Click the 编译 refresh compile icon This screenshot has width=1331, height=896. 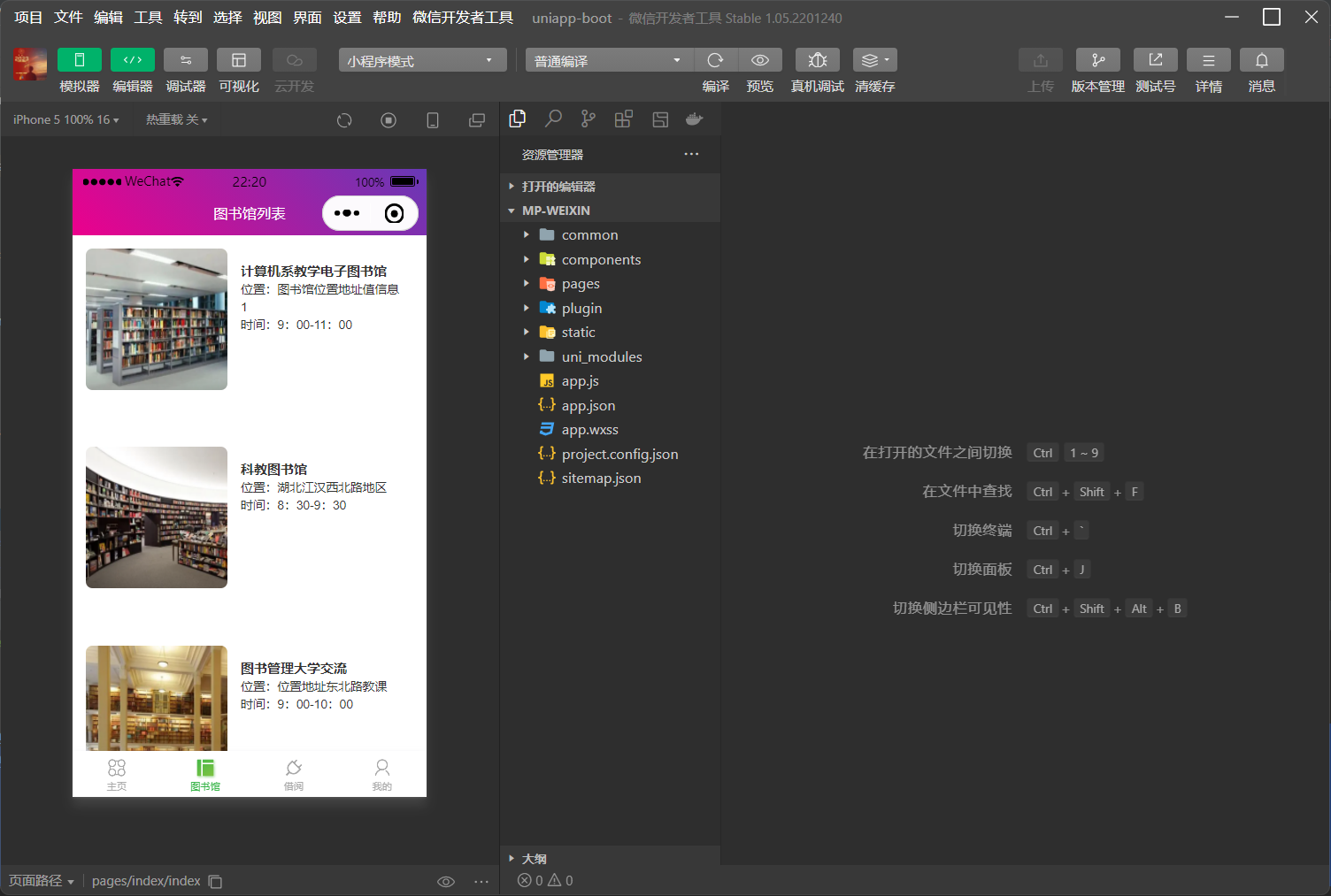[716, 60]
